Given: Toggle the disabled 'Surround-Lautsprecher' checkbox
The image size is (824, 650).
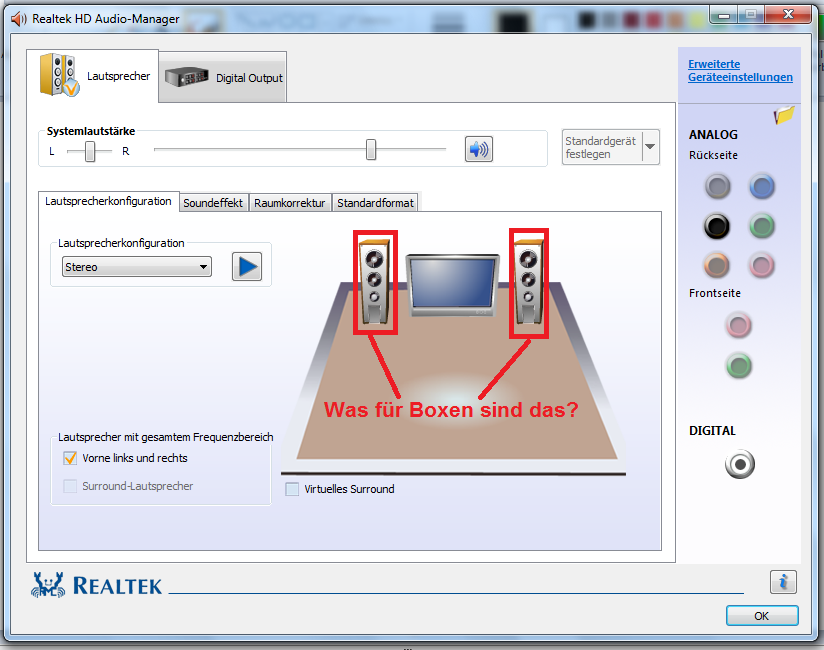Looking at the screenshot, I should tap(70, 486).
